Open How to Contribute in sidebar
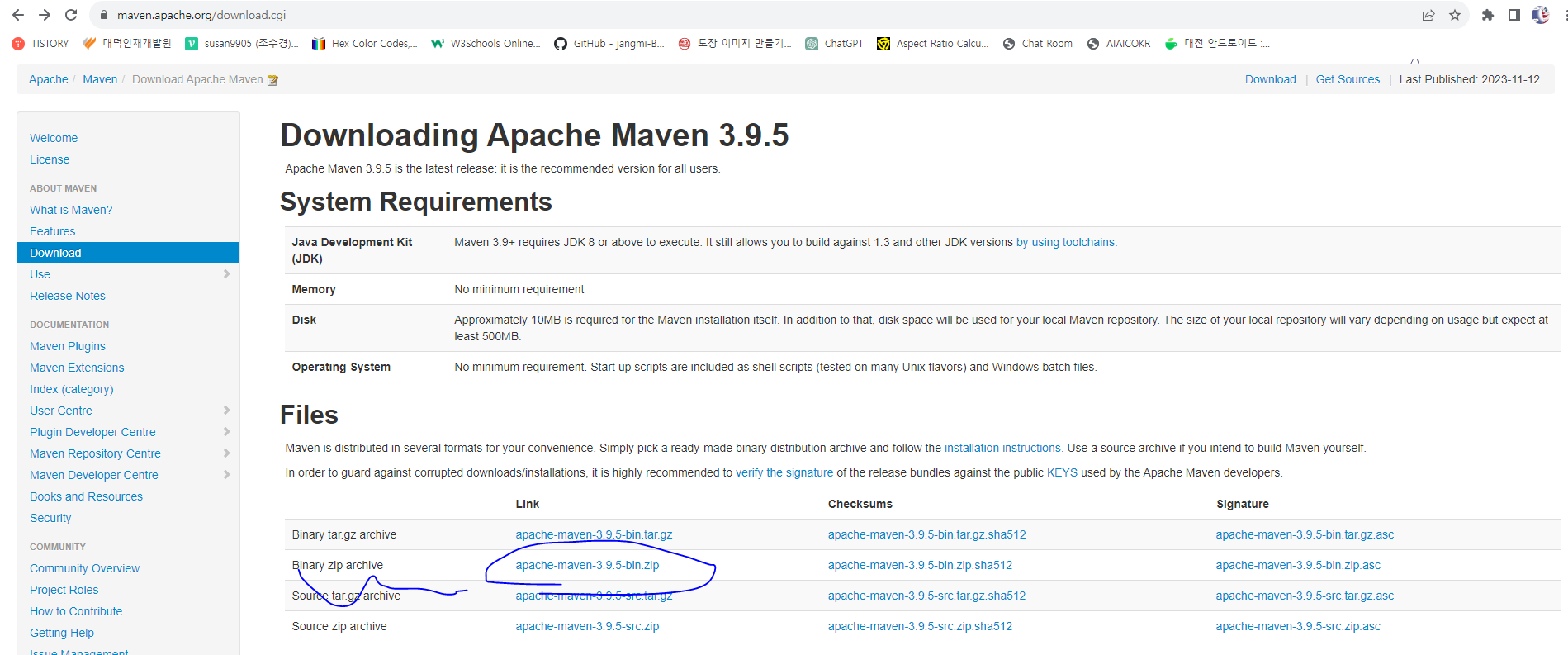The image size is (1568, 655). click(x=76, y=611)
